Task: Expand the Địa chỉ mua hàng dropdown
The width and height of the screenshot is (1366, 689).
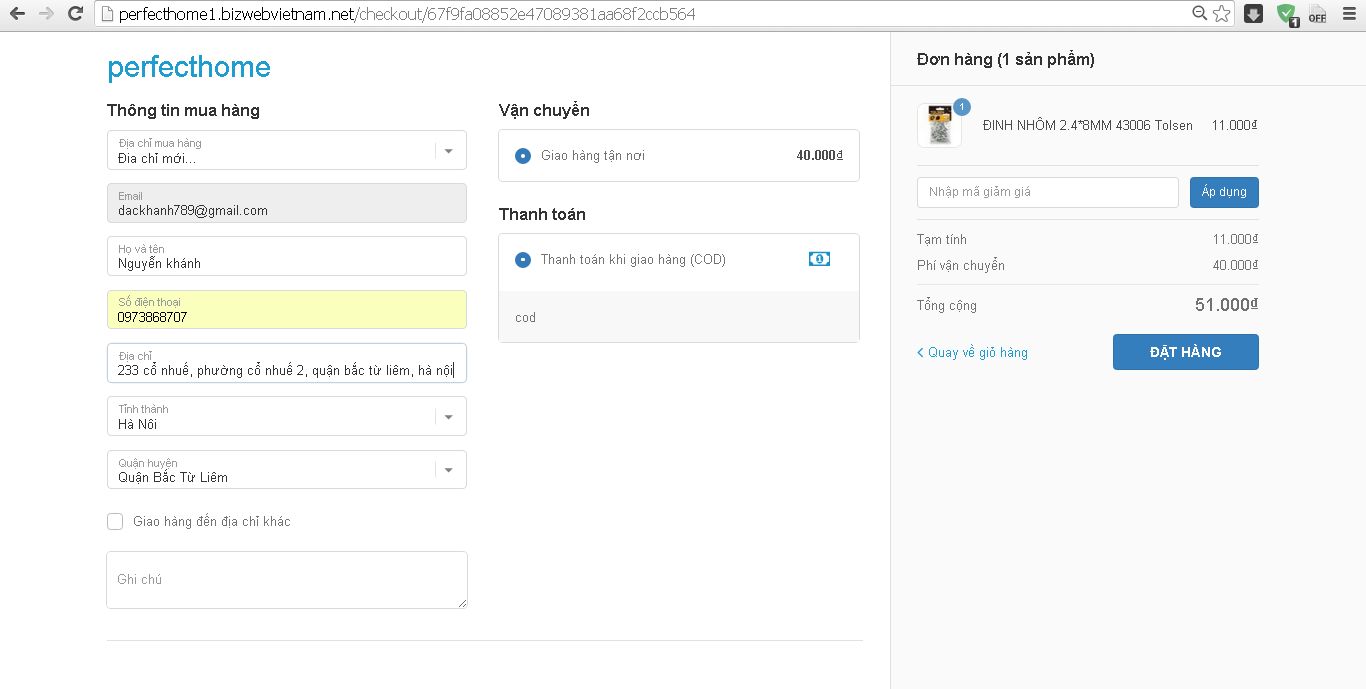Action: 448,151
